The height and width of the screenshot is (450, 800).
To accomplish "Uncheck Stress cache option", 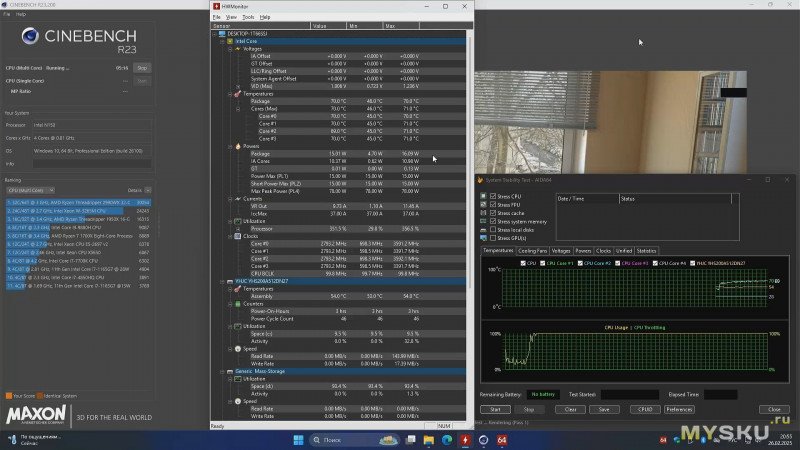I will (493, 213).
